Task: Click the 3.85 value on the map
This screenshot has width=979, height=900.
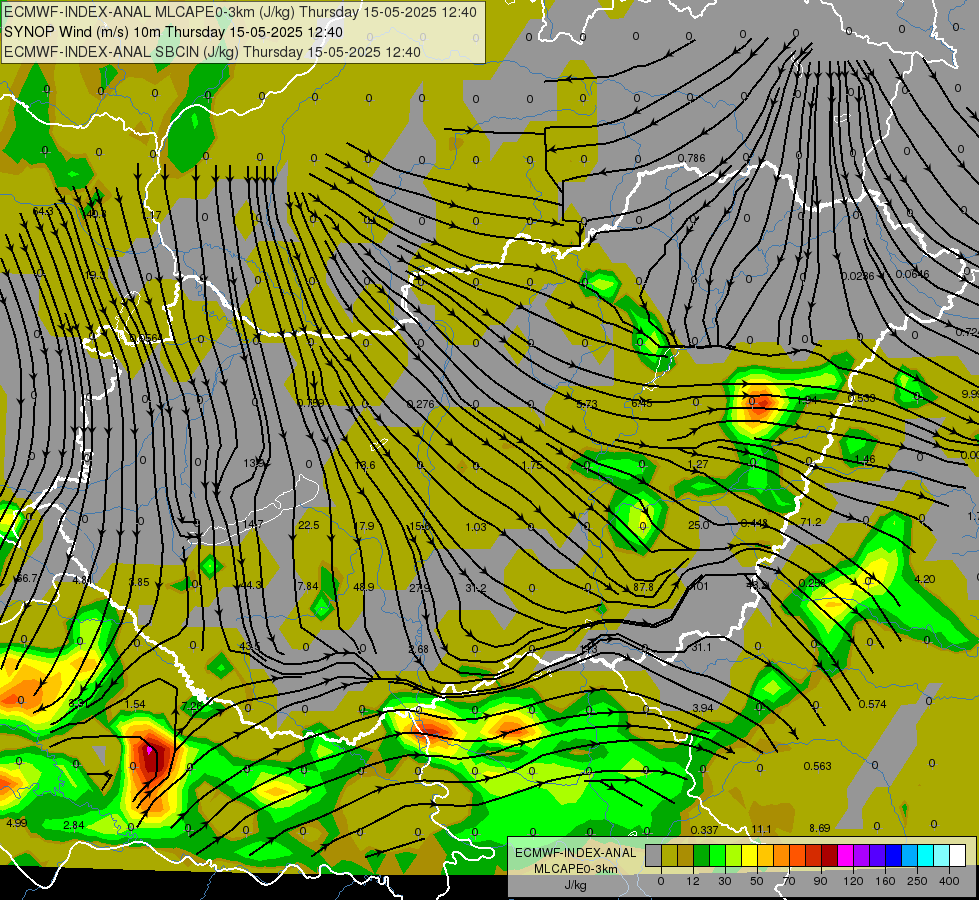Action: 139,582
